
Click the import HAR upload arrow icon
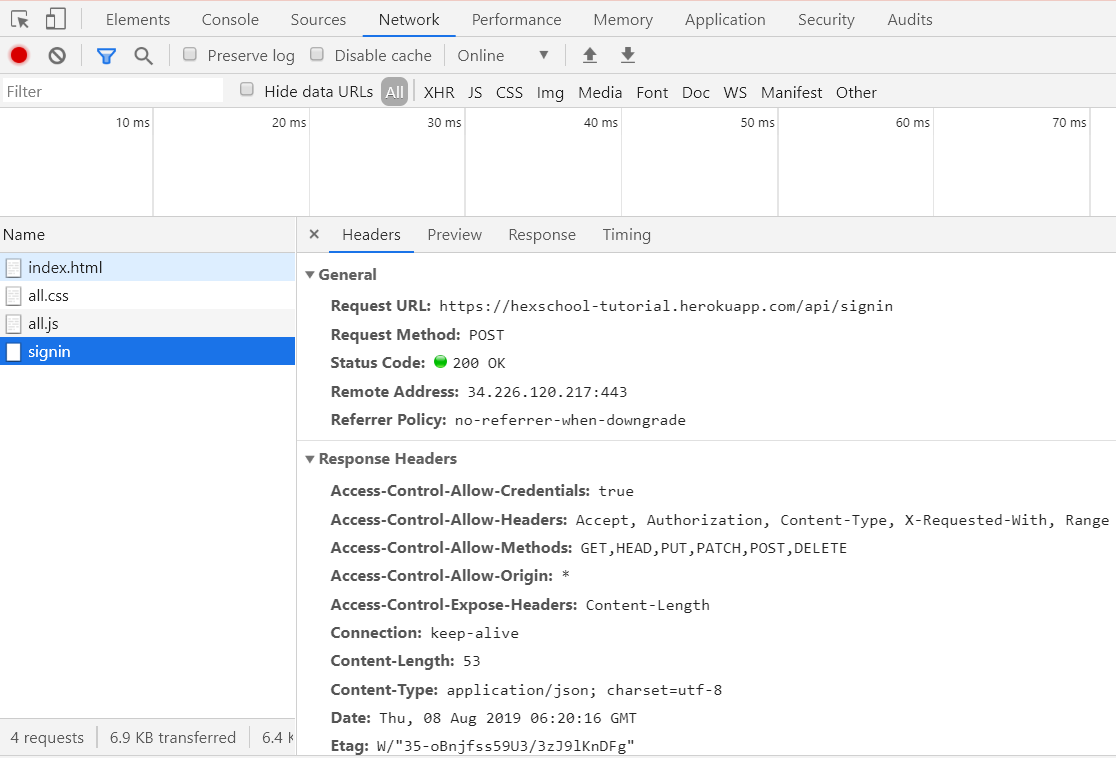[590, 55]
